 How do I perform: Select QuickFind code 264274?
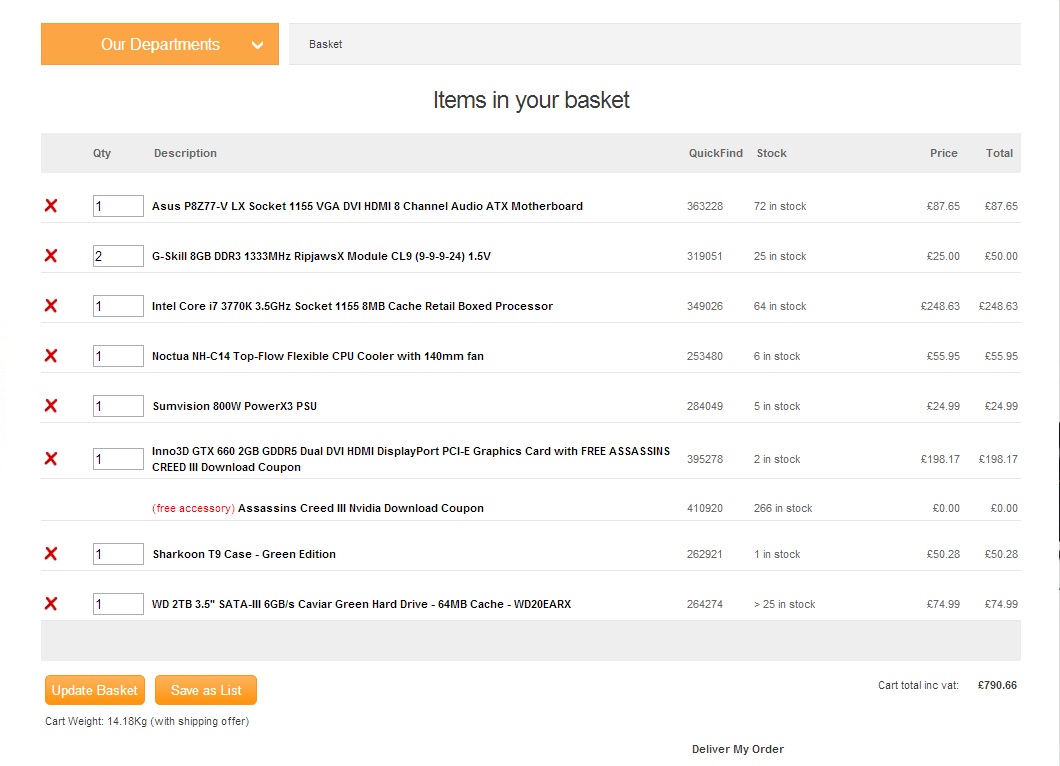(x=704, y=604)
